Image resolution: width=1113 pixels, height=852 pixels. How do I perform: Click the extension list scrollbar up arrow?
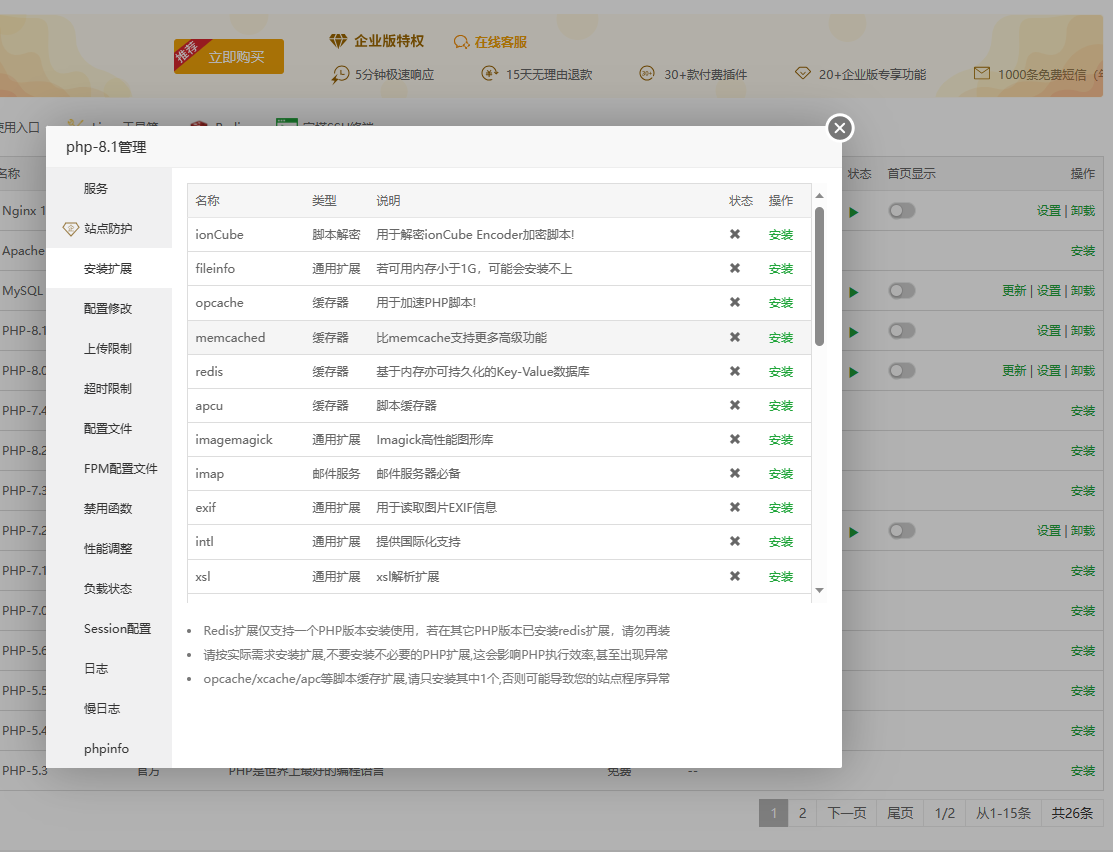819,195
